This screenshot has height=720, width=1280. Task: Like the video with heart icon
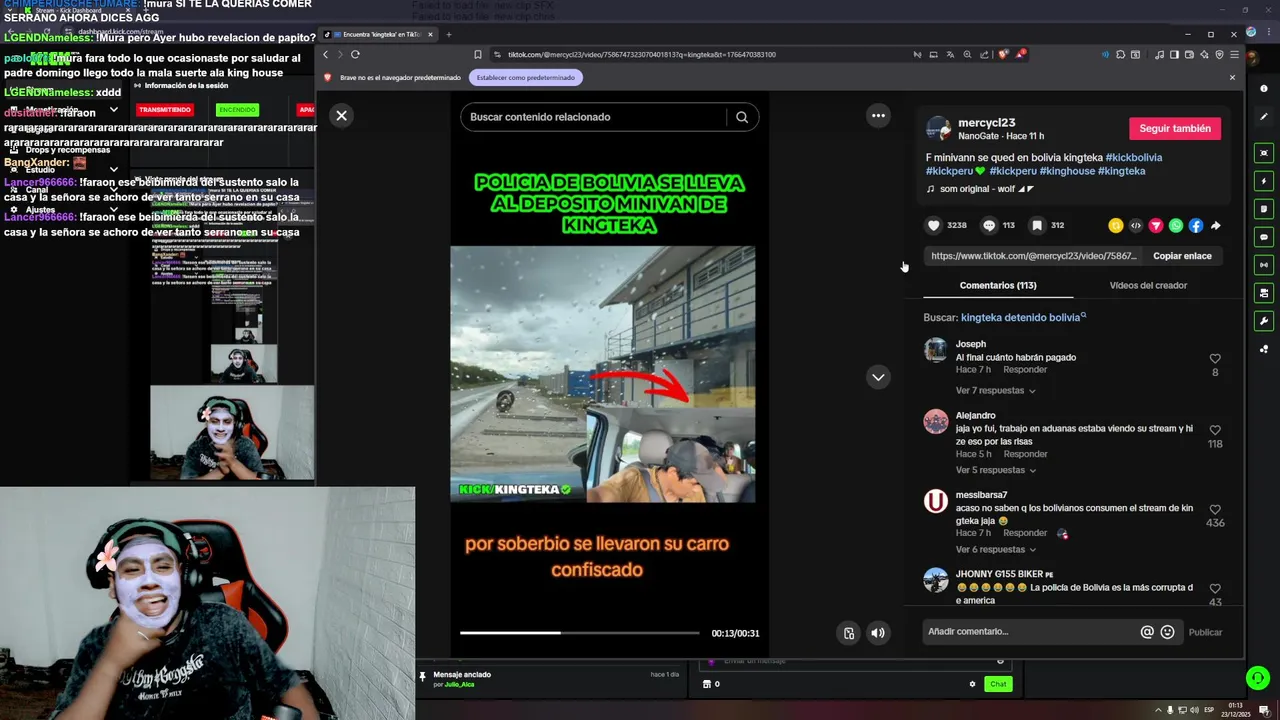934,225
